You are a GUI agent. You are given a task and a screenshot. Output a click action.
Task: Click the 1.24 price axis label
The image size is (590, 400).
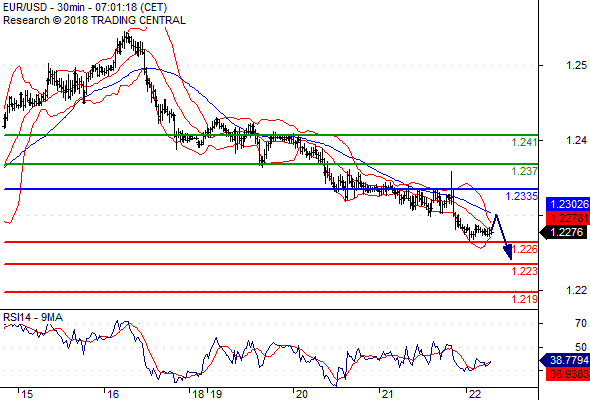576,140
